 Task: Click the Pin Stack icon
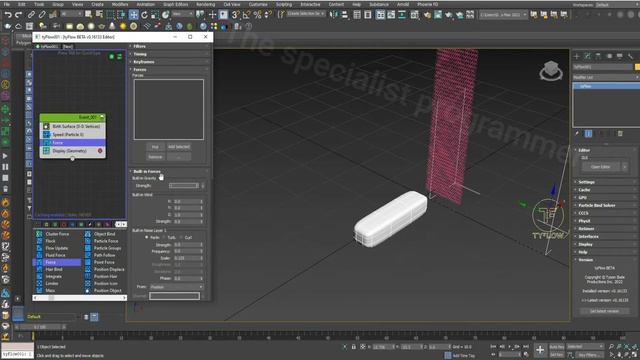click(x=577, y=133)
